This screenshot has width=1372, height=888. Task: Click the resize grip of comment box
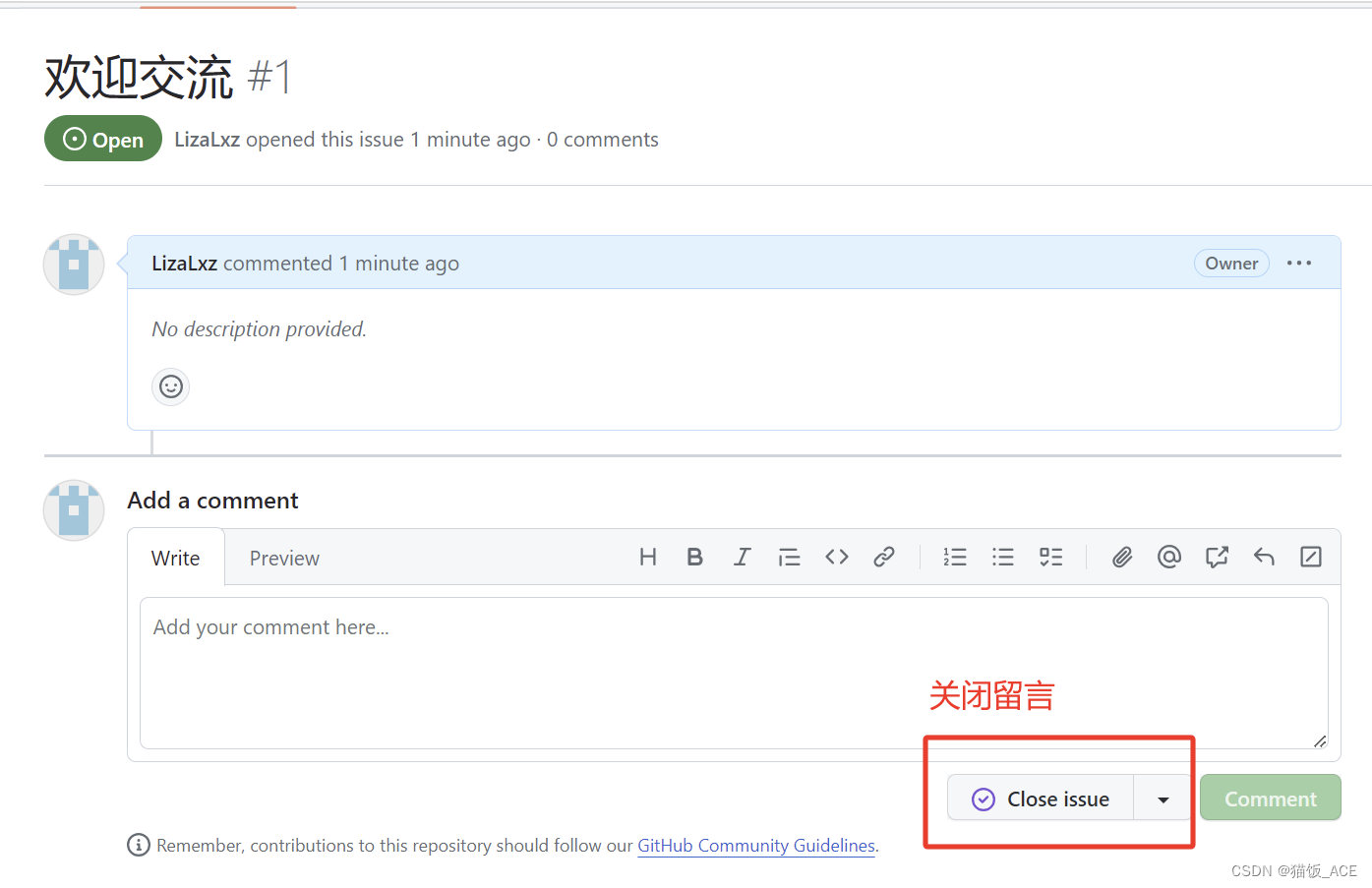[x=1320, y=740]
